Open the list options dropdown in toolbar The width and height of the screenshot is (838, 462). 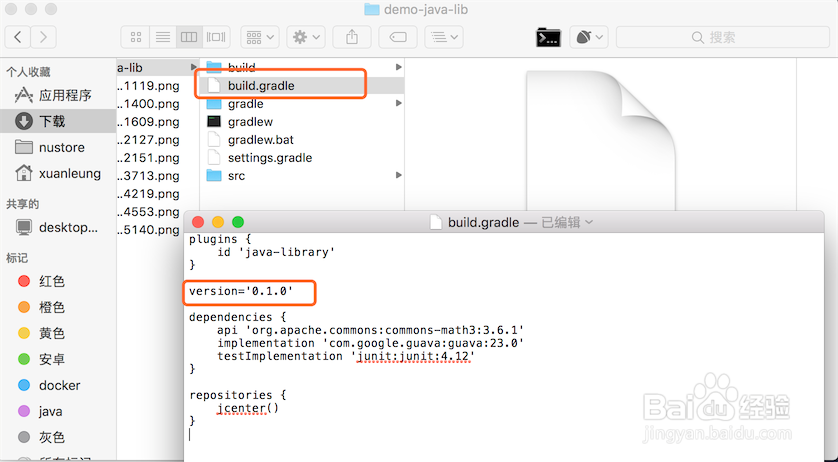tap(444, 37)
